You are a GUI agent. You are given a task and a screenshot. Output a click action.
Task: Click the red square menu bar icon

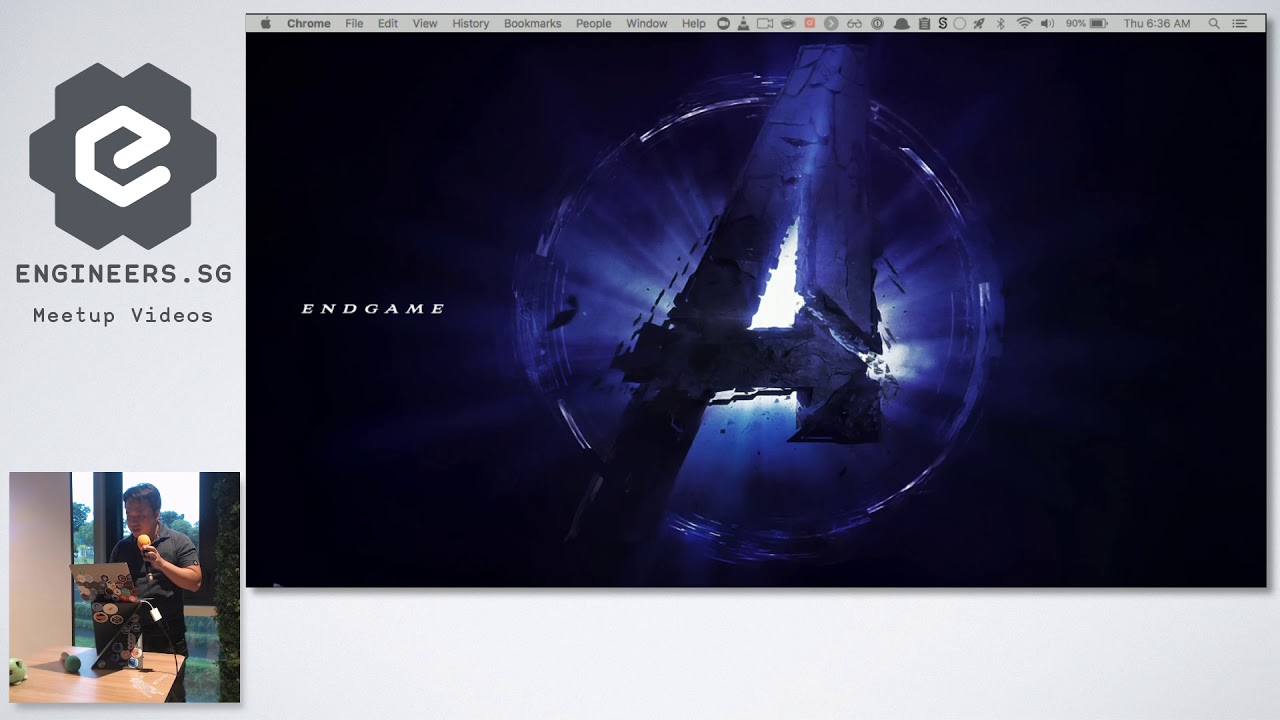[810, 23]
